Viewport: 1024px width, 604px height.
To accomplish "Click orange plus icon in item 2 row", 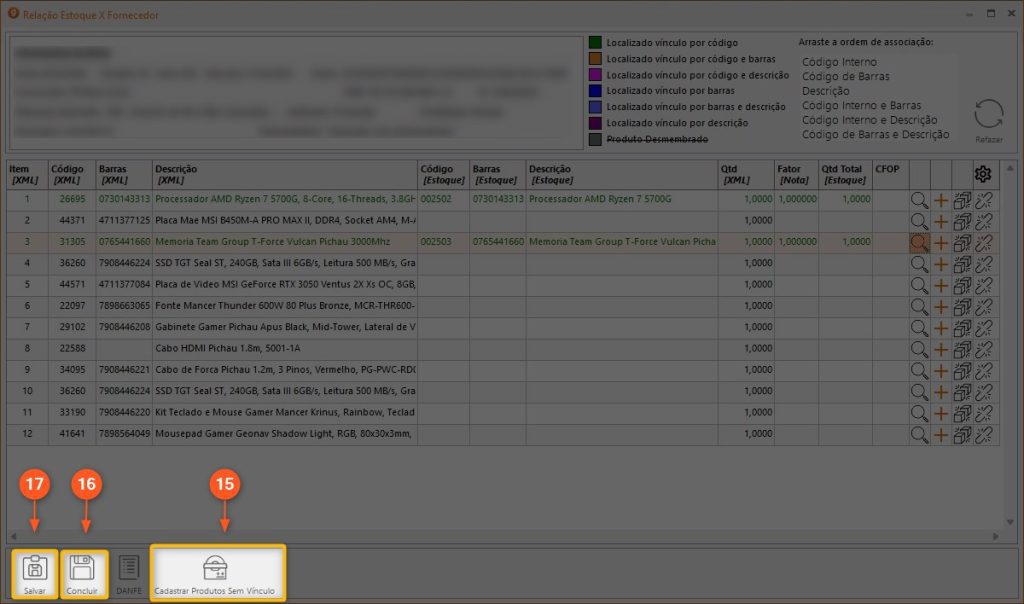I will (941, 221).
